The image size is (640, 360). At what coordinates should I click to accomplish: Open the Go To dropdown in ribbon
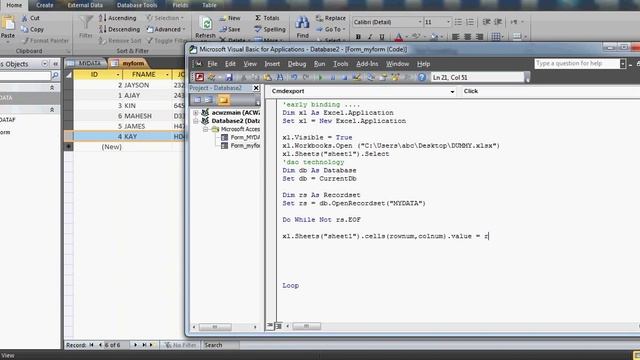click(331, 29)
